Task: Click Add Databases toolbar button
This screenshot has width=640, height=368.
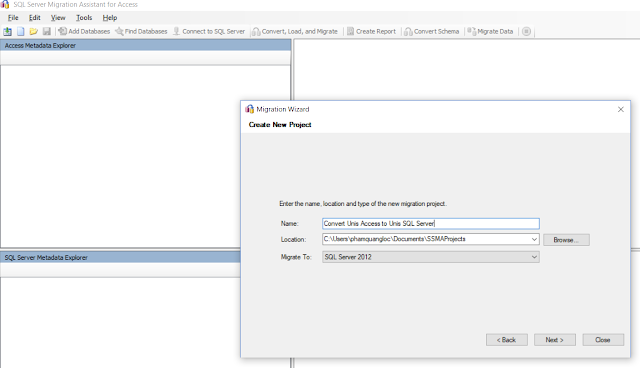Action: [84, 31]
